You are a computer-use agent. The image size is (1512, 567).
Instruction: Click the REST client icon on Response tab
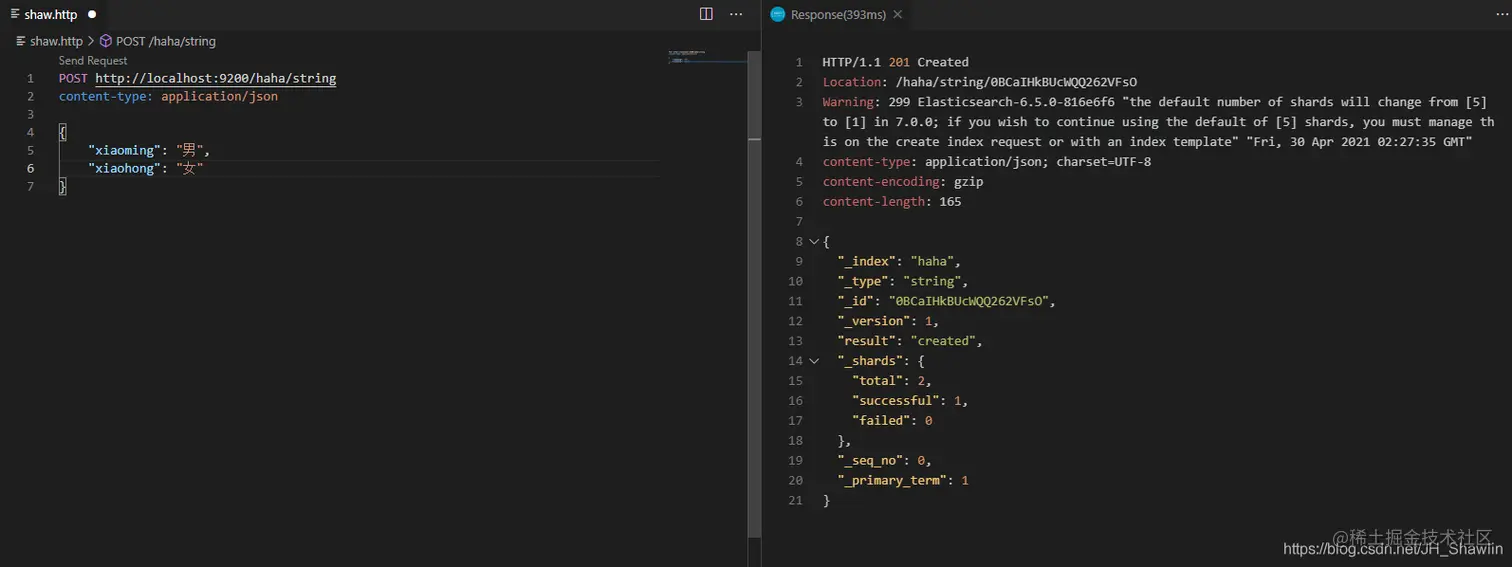778,14
